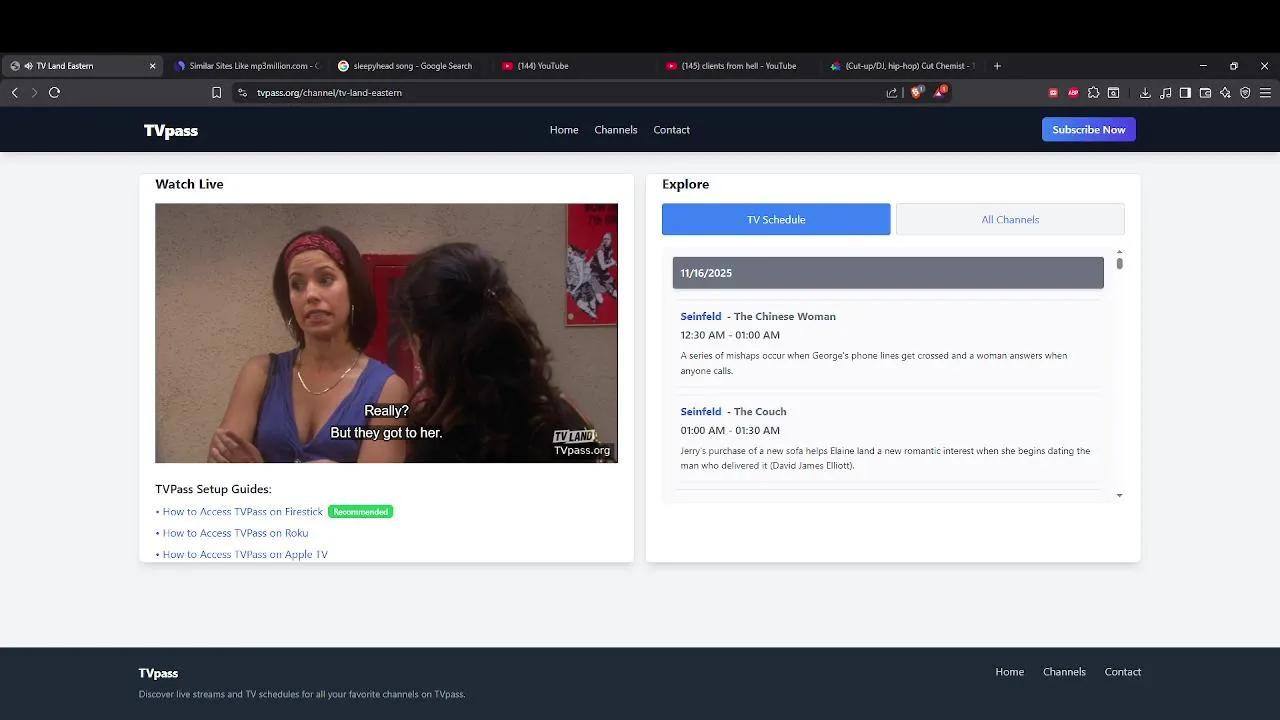Open the Brave VPN shield icon
Screen dimensions: 1280x720
pyautogui.click(x=1245, y=92)
